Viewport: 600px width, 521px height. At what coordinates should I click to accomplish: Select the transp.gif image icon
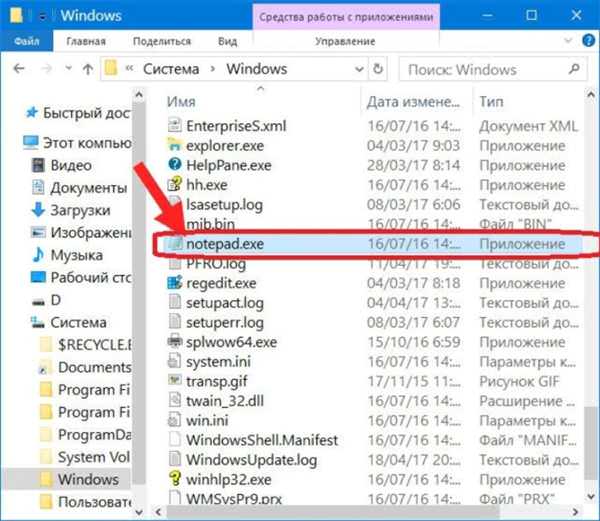pos(175,380)
